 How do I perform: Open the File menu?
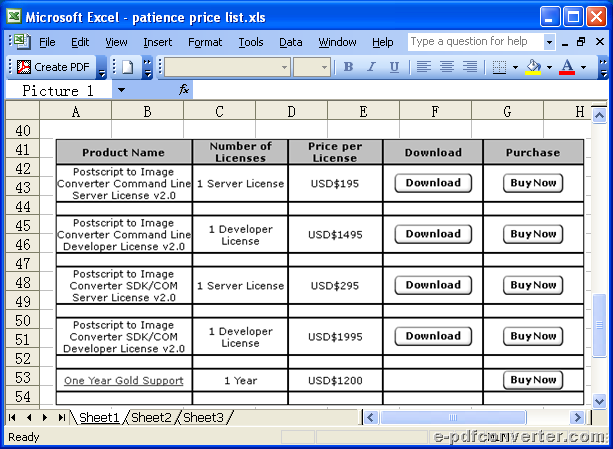tap(47, 42)
